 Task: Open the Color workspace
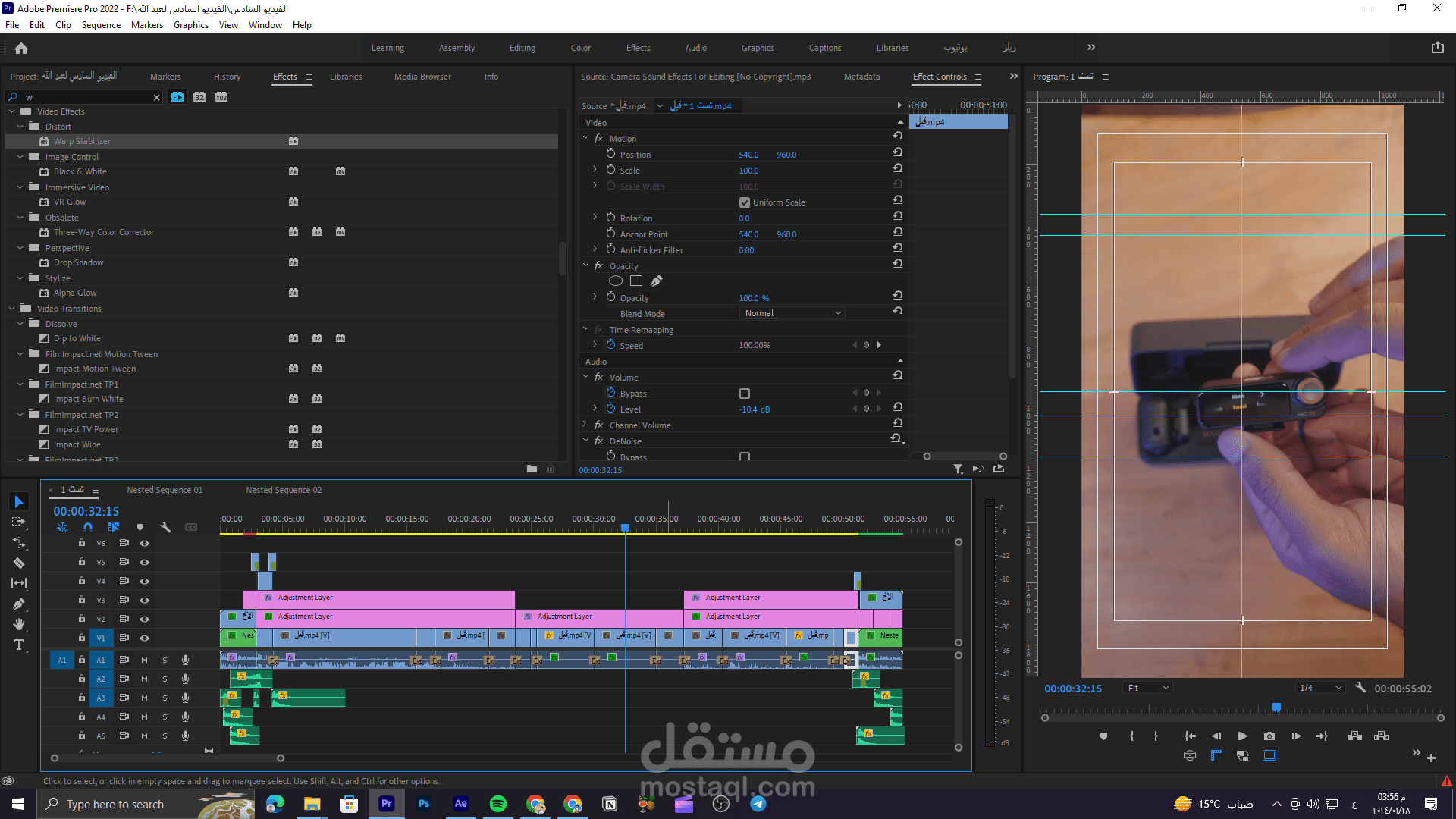(580, 48)
